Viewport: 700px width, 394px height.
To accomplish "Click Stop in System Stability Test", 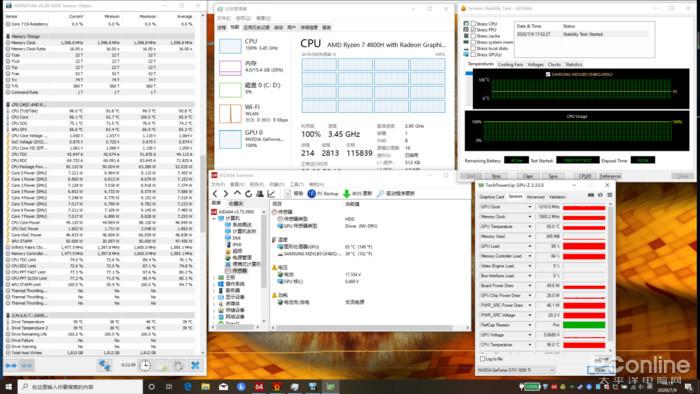I will pos(496,176).
